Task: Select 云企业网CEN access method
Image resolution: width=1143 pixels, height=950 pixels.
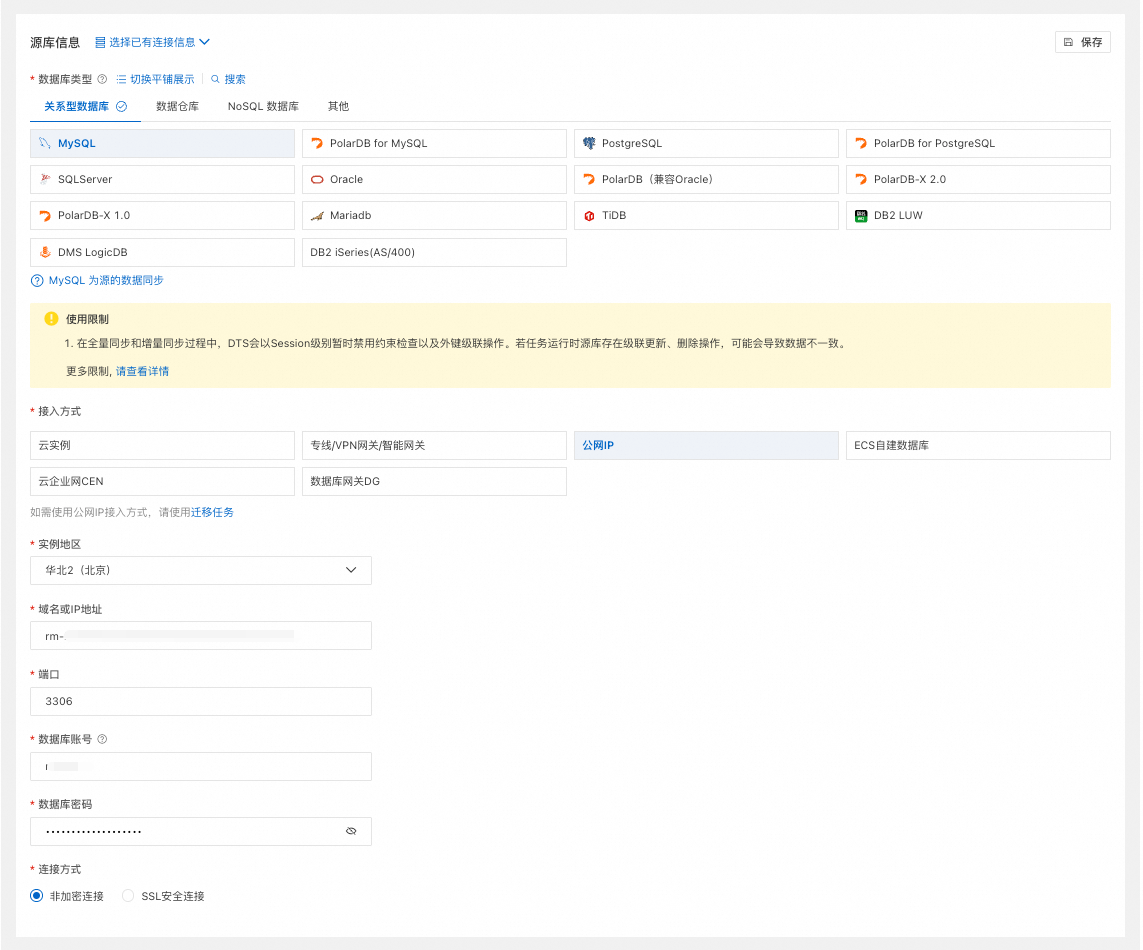Action: (x=162, y=481)
